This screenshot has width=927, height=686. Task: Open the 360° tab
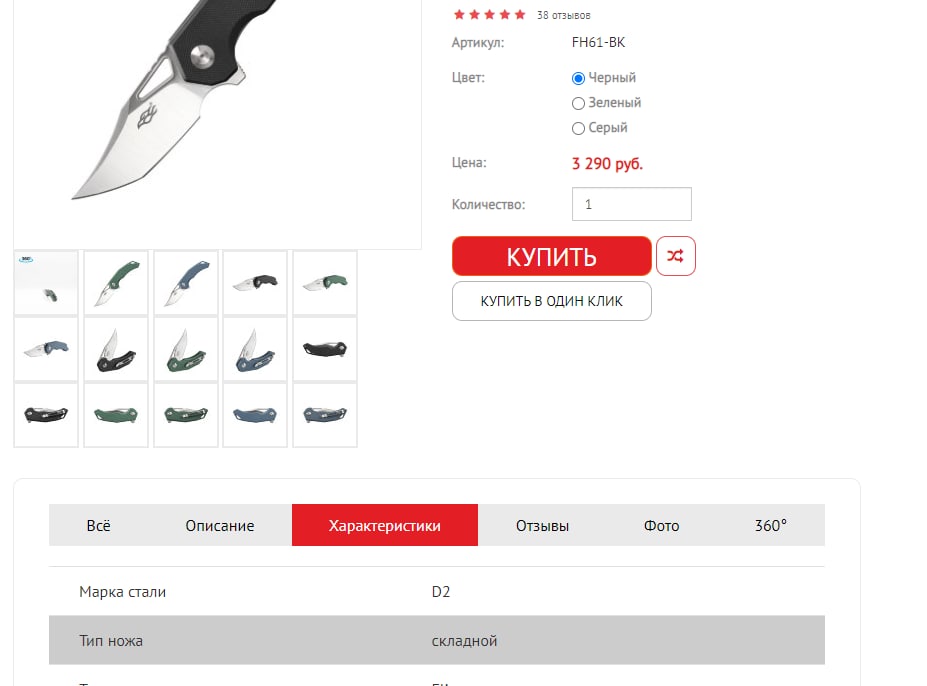pyautogui.click(x=770, y=525)
